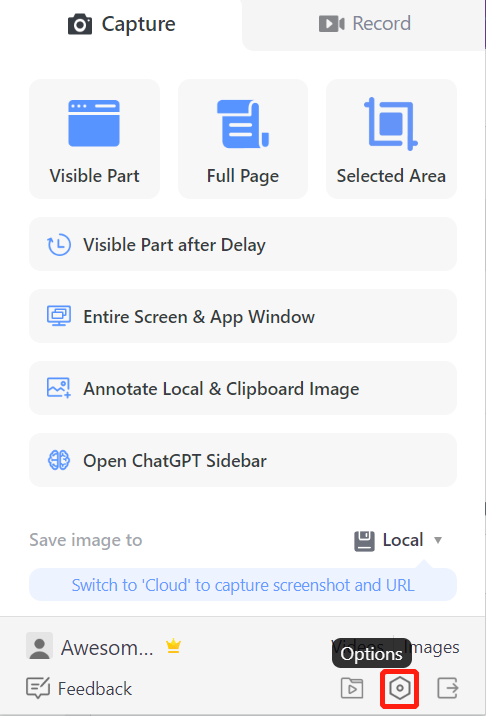Click the monitor icon for Entire Screen capture

(x=59, y=316)
